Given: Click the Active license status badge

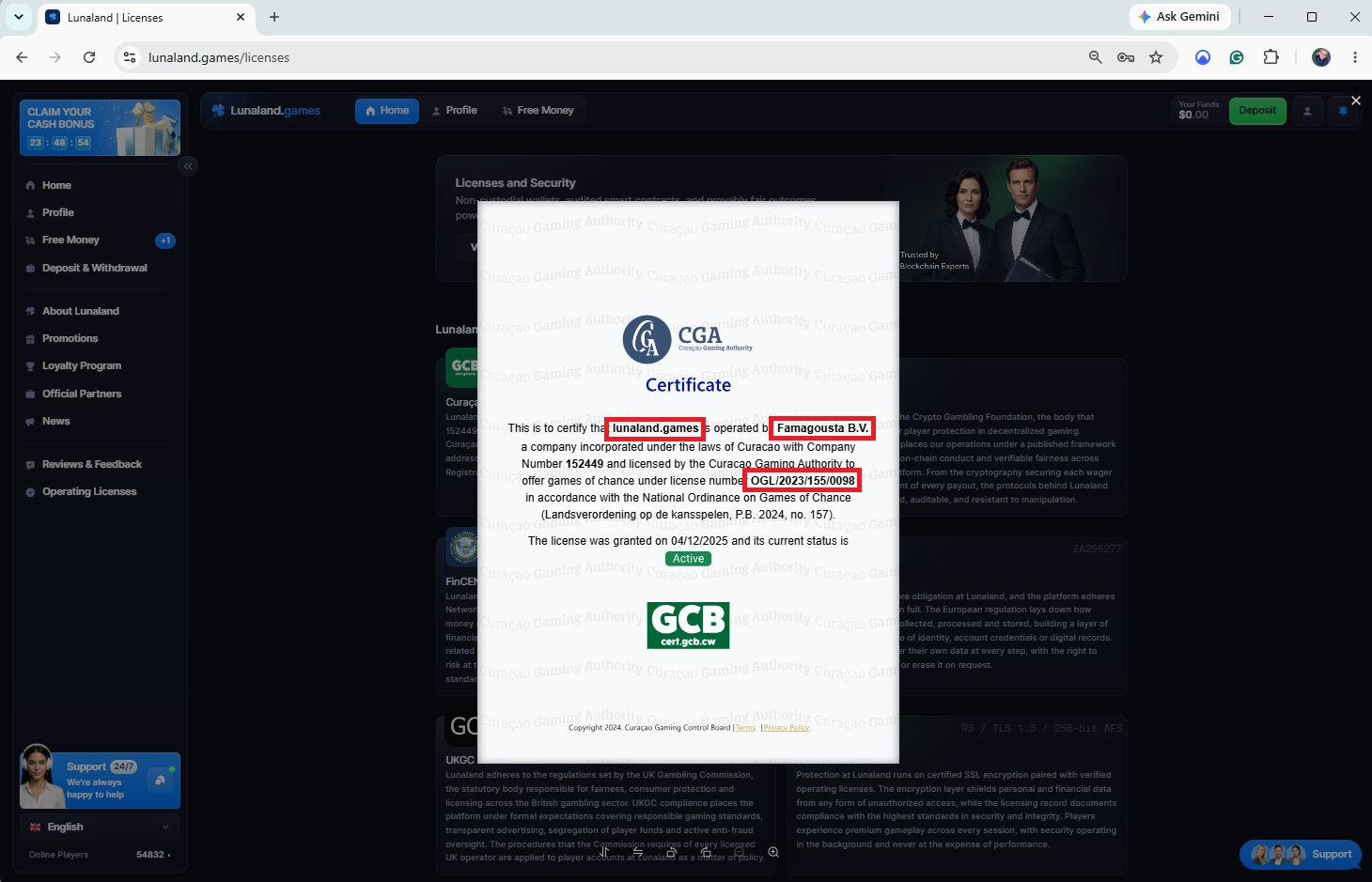Looking at the screenshot, I should point(688,559).
